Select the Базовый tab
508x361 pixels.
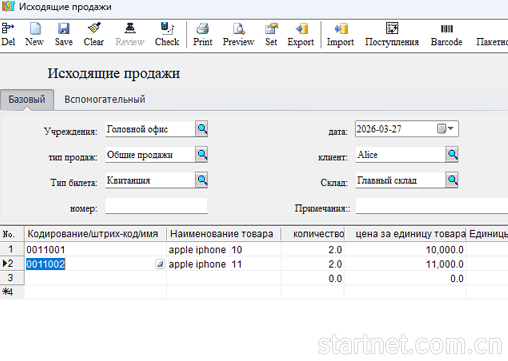click(27, 99)
